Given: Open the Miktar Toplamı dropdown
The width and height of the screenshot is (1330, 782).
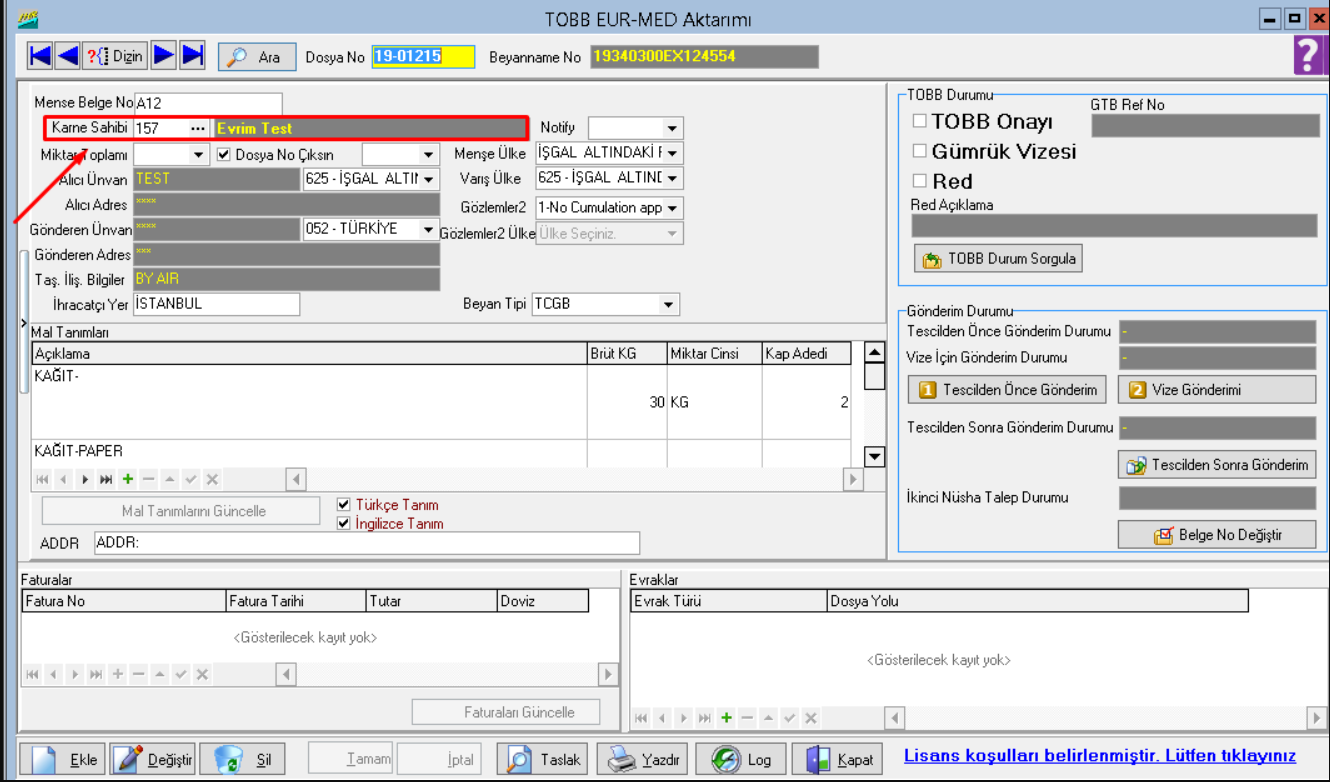Looking at the screenshot, I should click(x=198, y=155).
